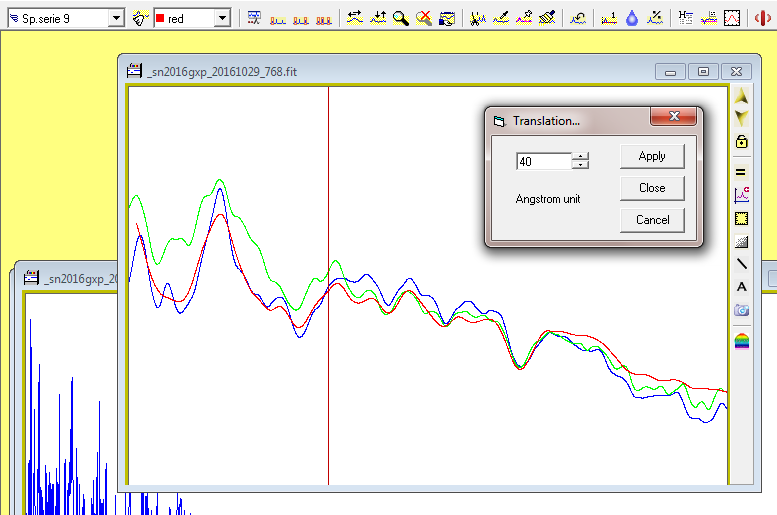The image size is (777, 515).
Task: Increase translation value with the up spinner
Action: pyautogui.click(x=580, y=157)
